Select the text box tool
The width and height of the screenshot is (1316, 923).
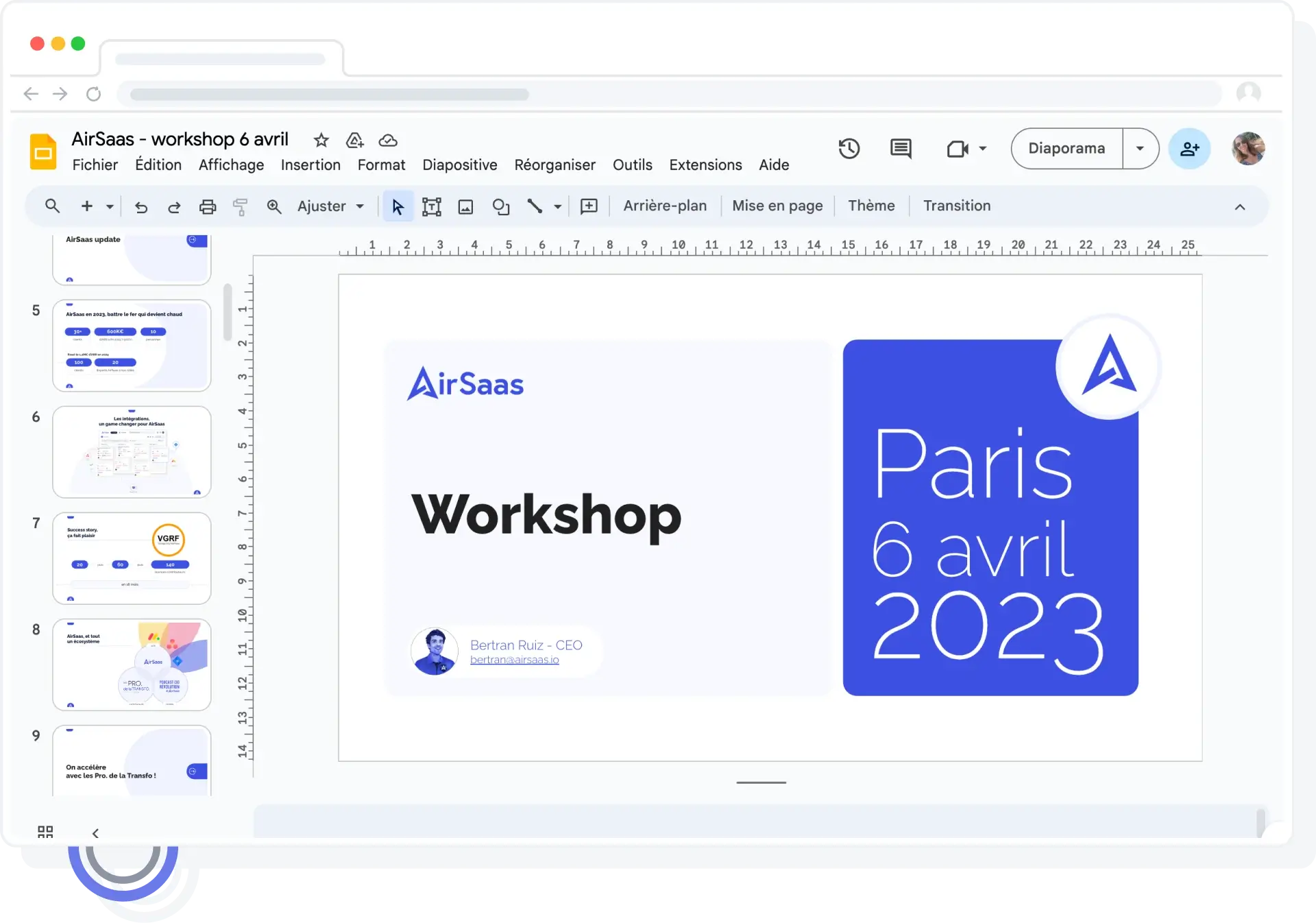(x=431, y=206)
